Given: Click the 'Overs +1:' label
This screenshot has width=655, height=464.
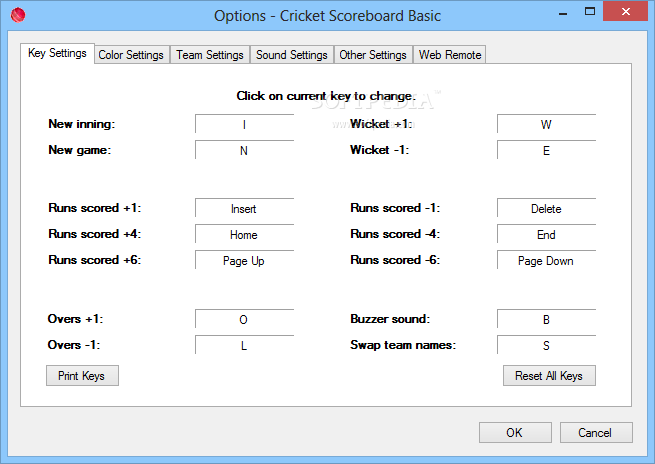Looking at the screenshot, I should point(75,319).
